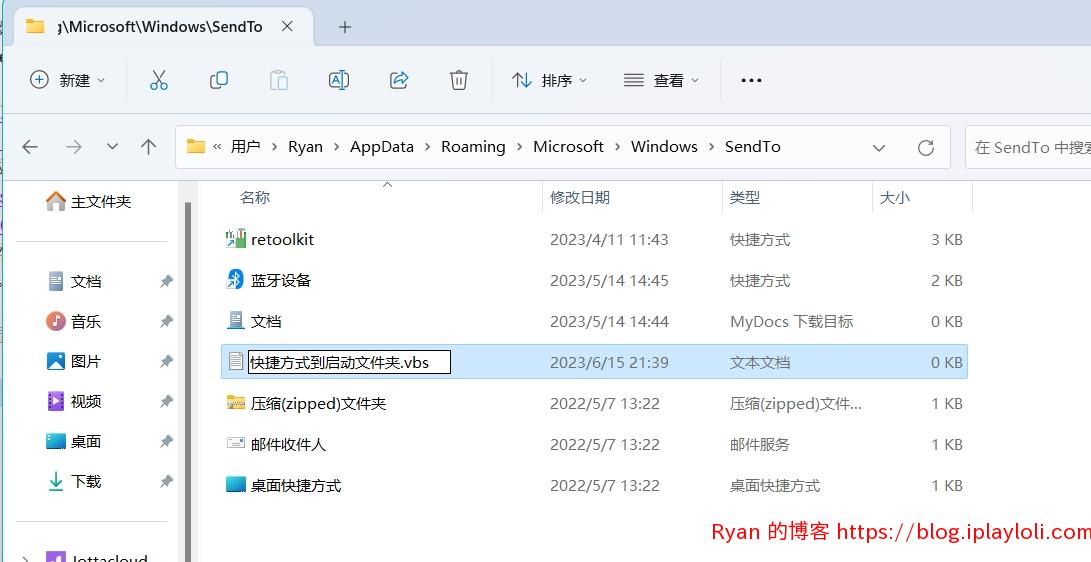Go forward with the right arrow
Screen dimensions: 1091x562
click(x=74, y=147)
